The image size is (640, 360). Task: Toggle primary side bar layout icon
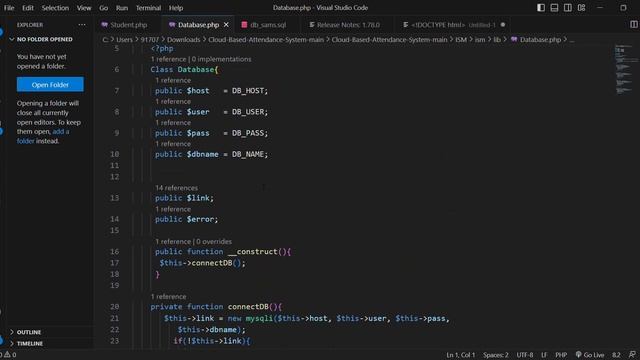[541, 8]
